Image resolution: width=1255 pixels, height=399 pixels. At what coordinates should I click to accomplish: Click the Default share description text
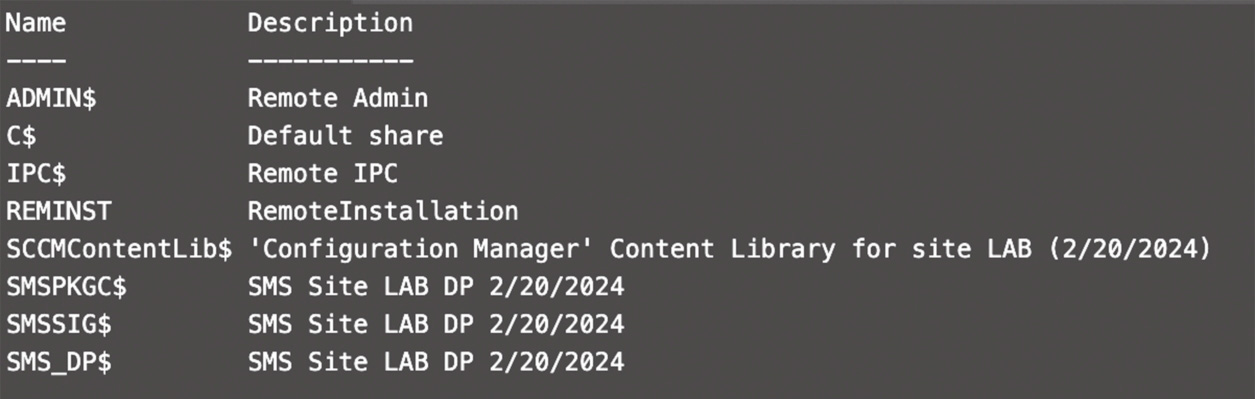pyautogui.click(x=345, y=135)
